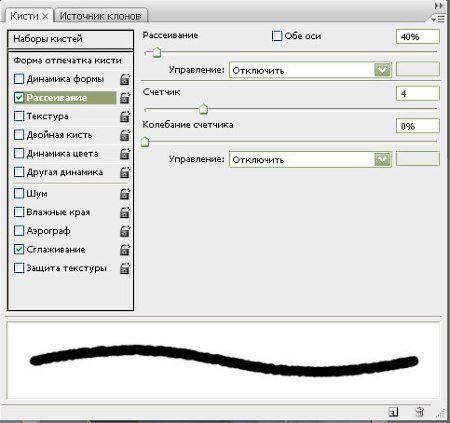Enable Защита текстуры checkbox
450x423 pixels.
(19, 268)
